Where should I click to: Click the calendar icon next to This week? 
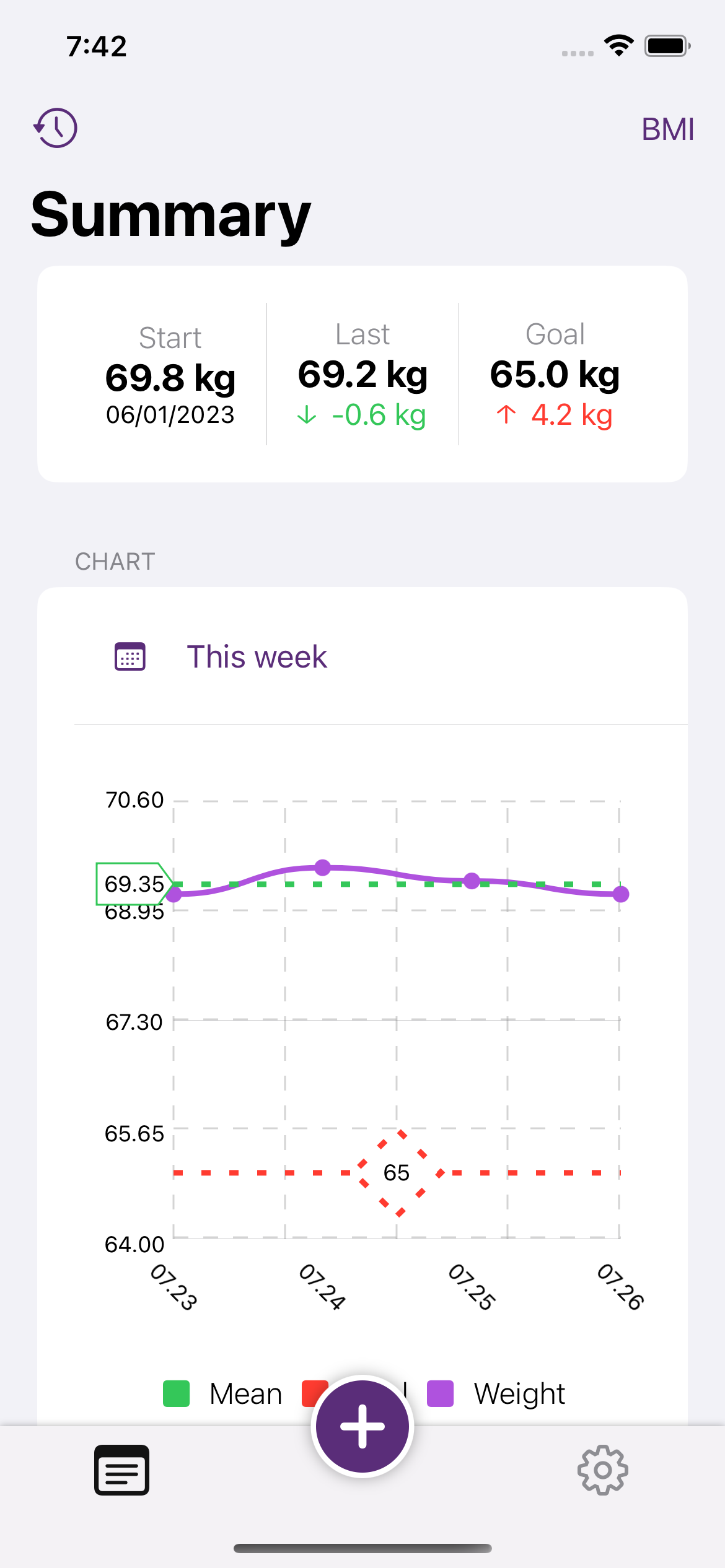tap(129, 656)
